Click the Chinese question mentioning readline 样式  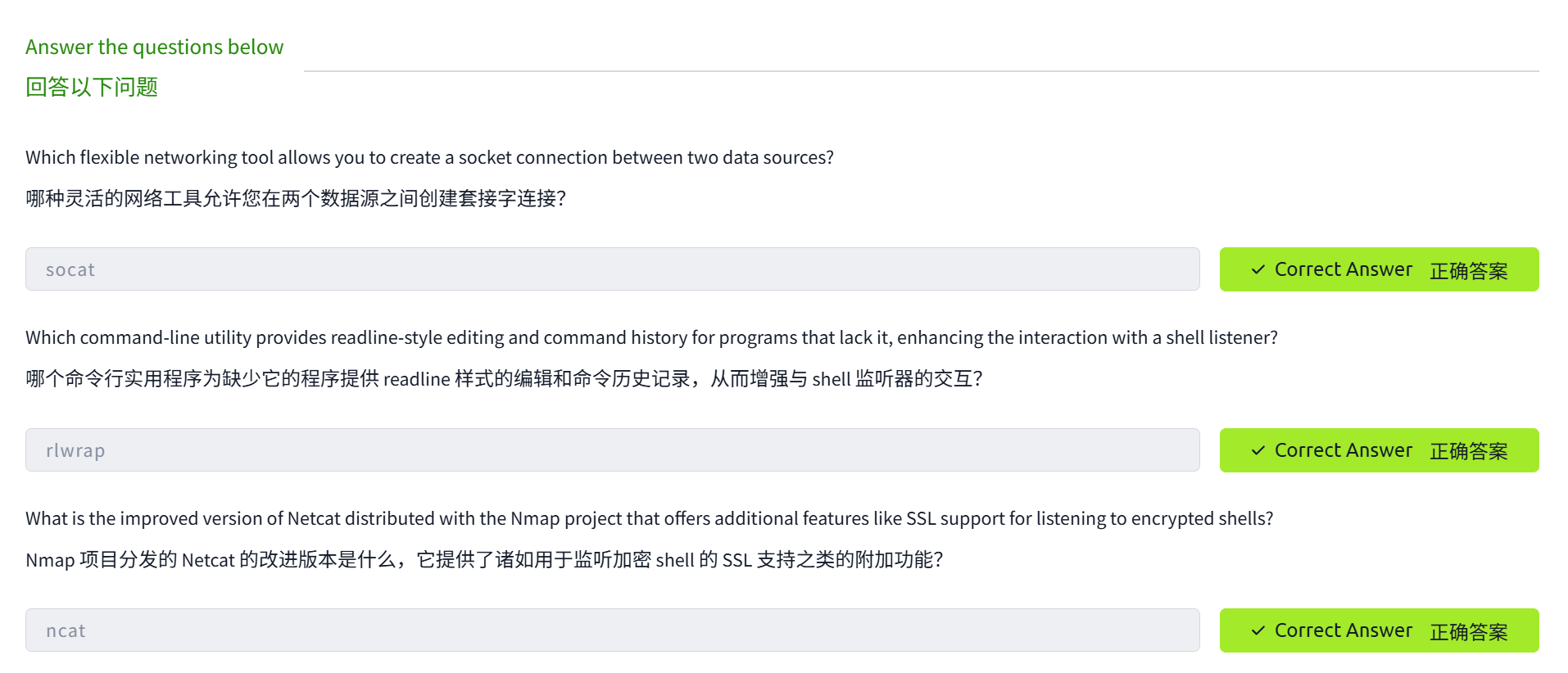point(504,378)
